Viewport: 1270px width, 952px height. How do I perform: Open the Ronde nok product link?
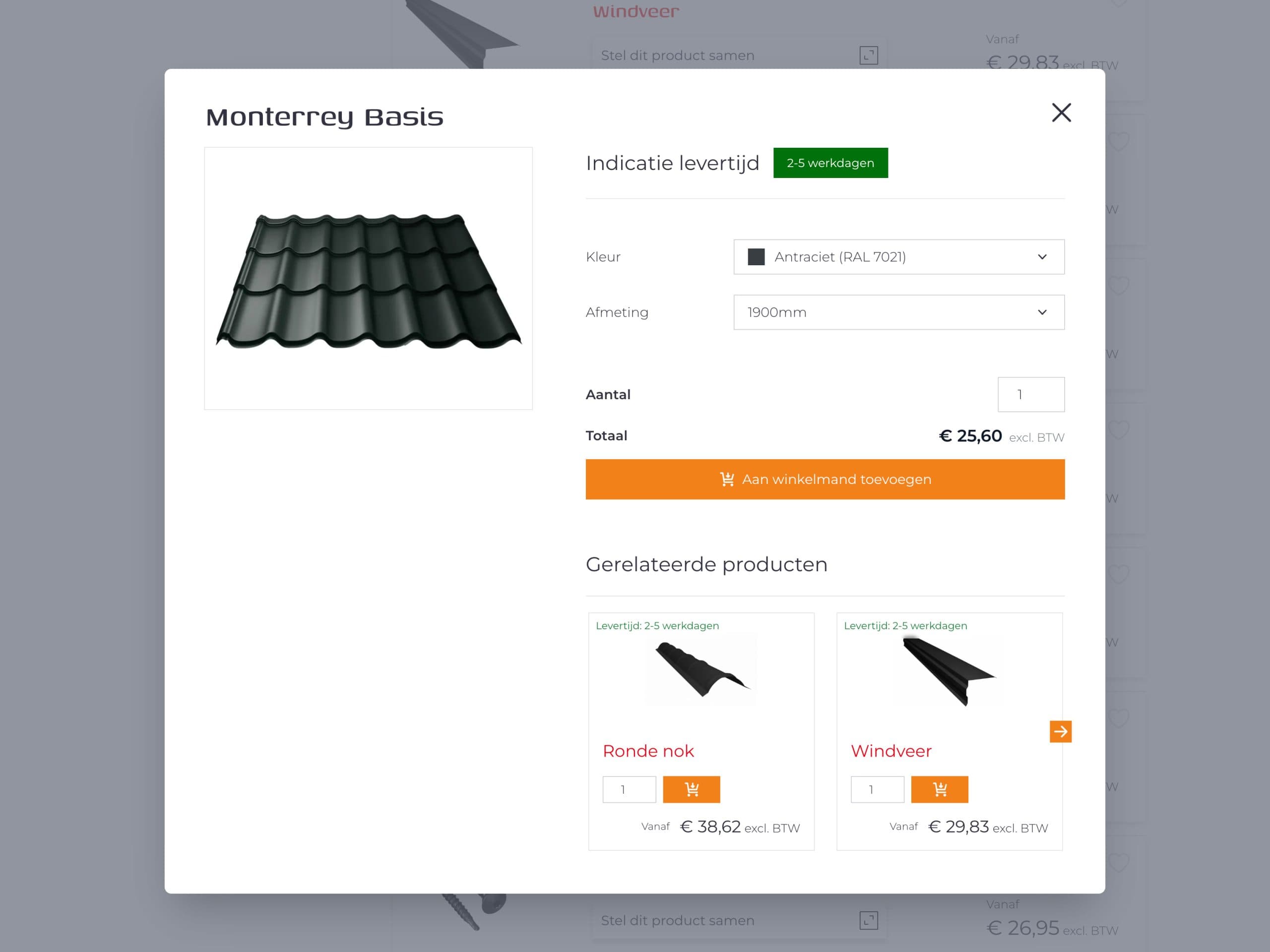pyautogui.click(x=648, y=751)
